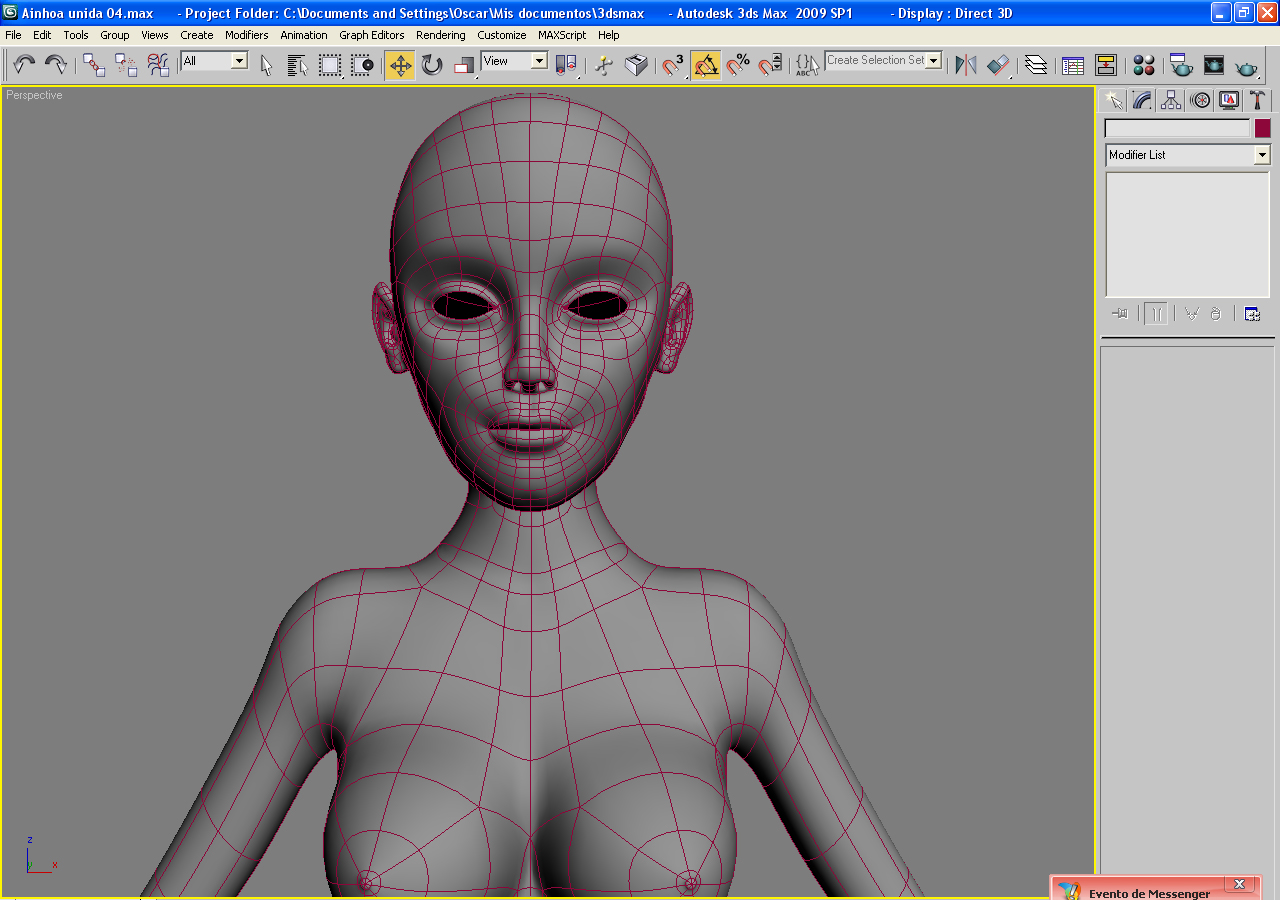Expand the Create Selection Set dropdown
1280x900 pixels.
tap(934, 60)
